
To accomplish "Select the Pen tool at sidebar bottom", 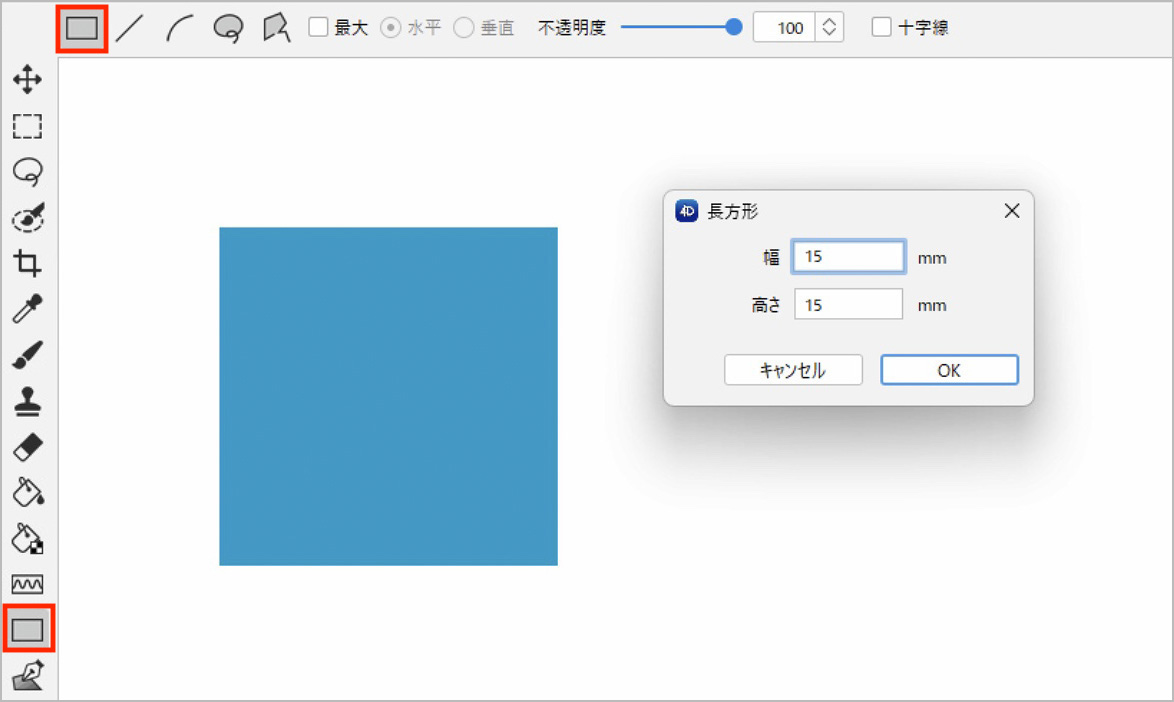I will point(28,675).
